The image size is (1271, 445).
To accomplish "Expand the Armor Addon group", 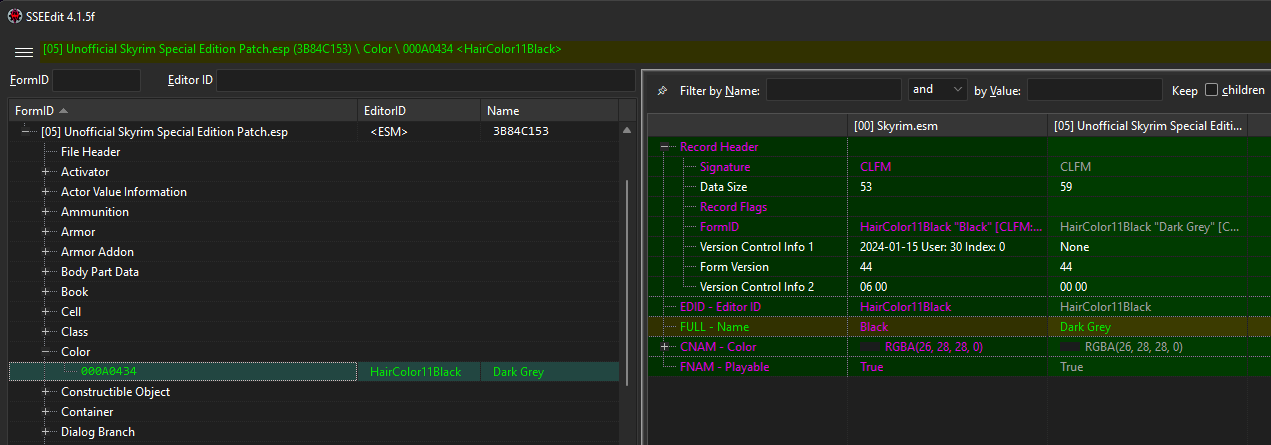I will coord(46,252).
